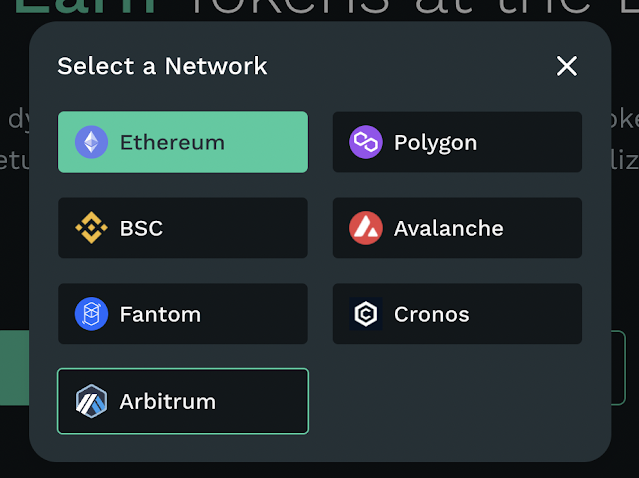Click the green button behind the dialog
Image resolution: width=639 pixels, height=478 pixels.
click(13, 368)
